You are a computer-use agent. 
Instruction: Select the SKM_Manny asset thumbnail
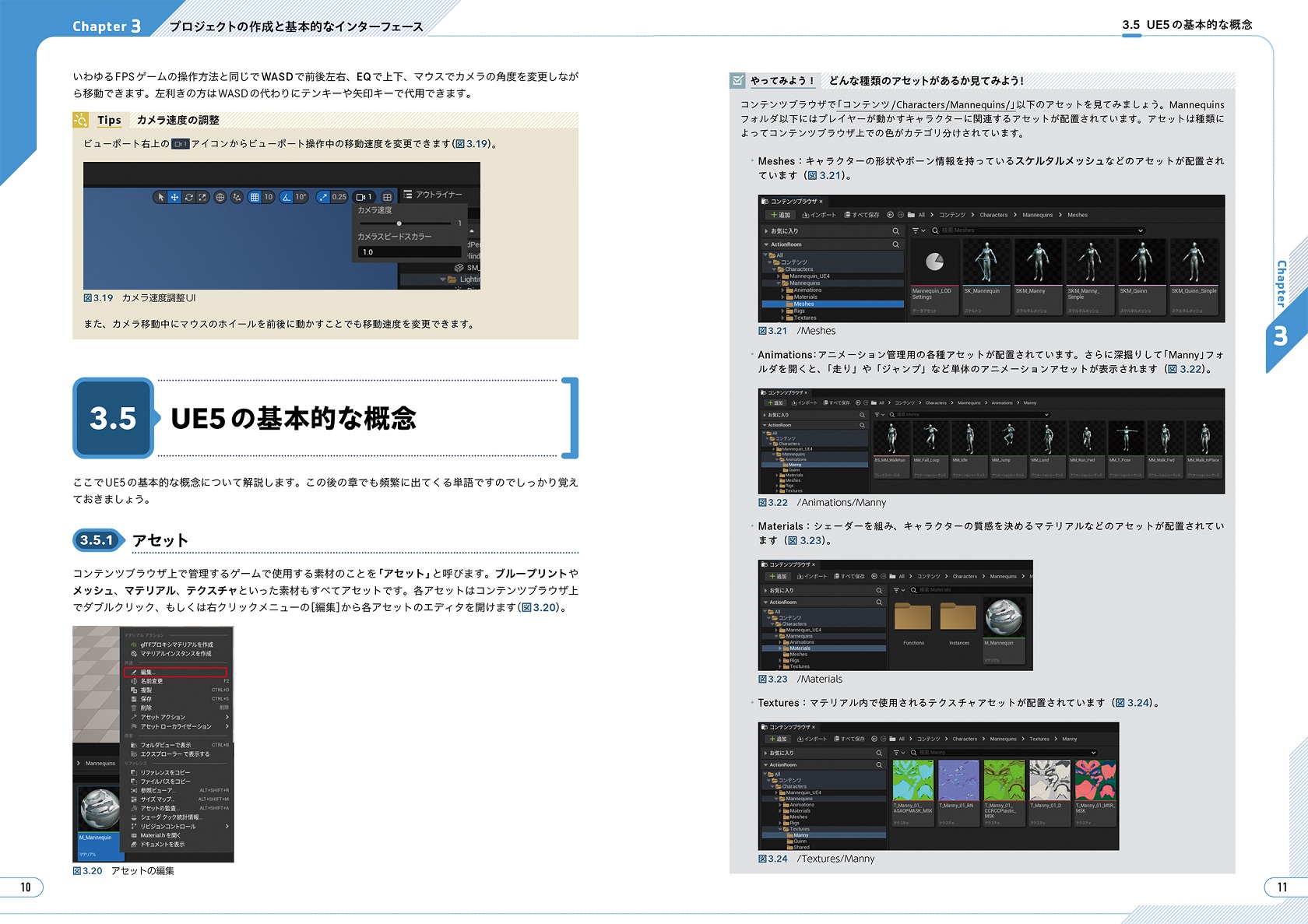(1037, 265)
